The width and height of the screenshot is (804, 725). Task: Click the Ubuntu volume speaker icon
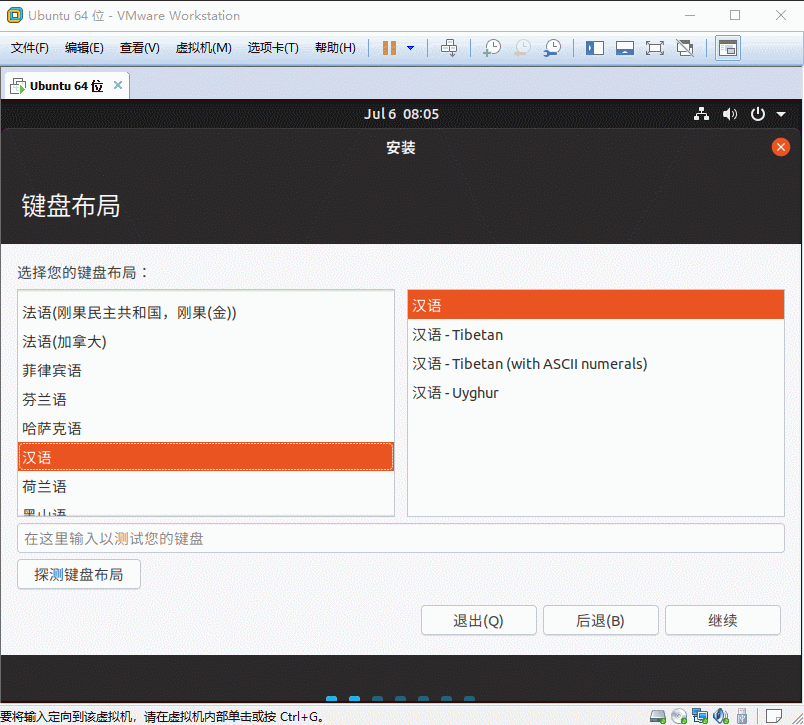[730, 115]
